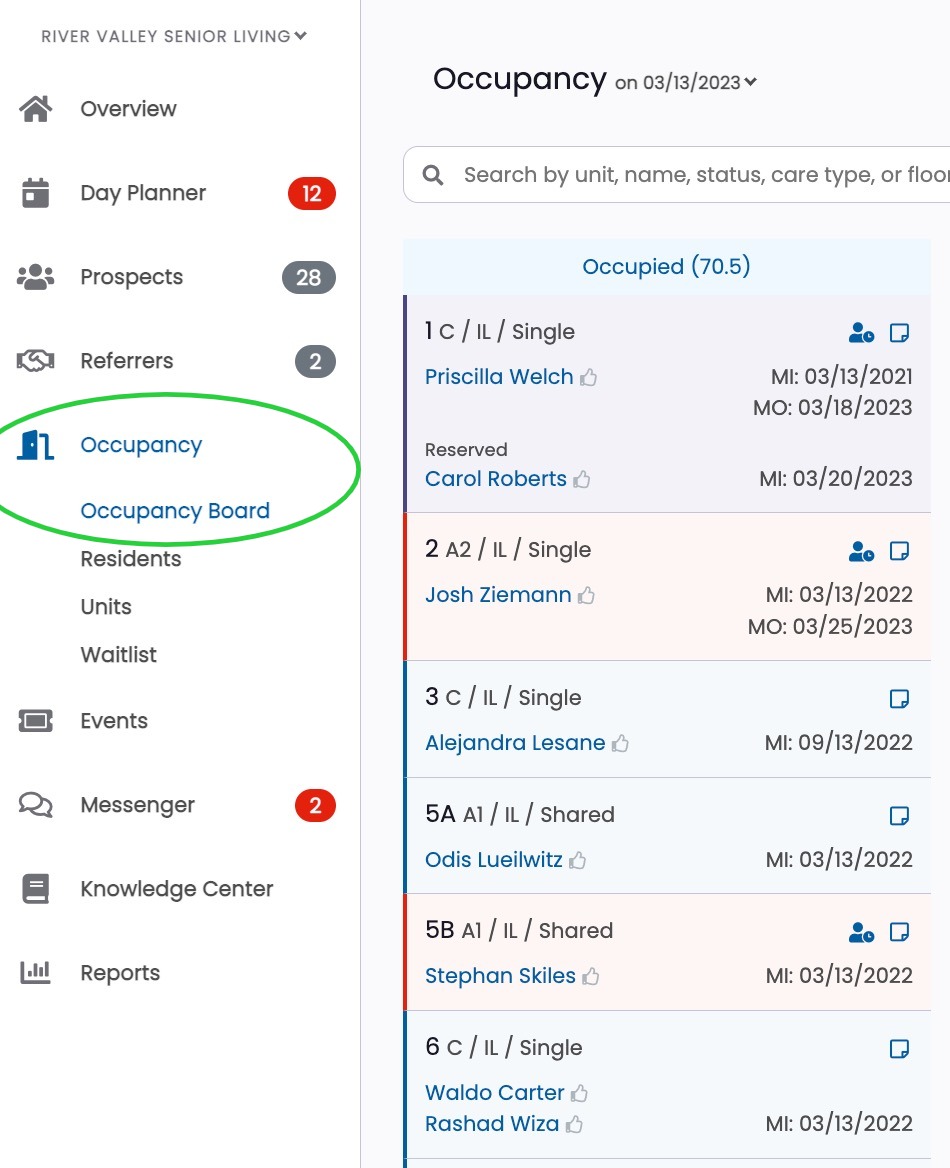
Task: Open the note icon on unit 1
Action: (899, 333)
